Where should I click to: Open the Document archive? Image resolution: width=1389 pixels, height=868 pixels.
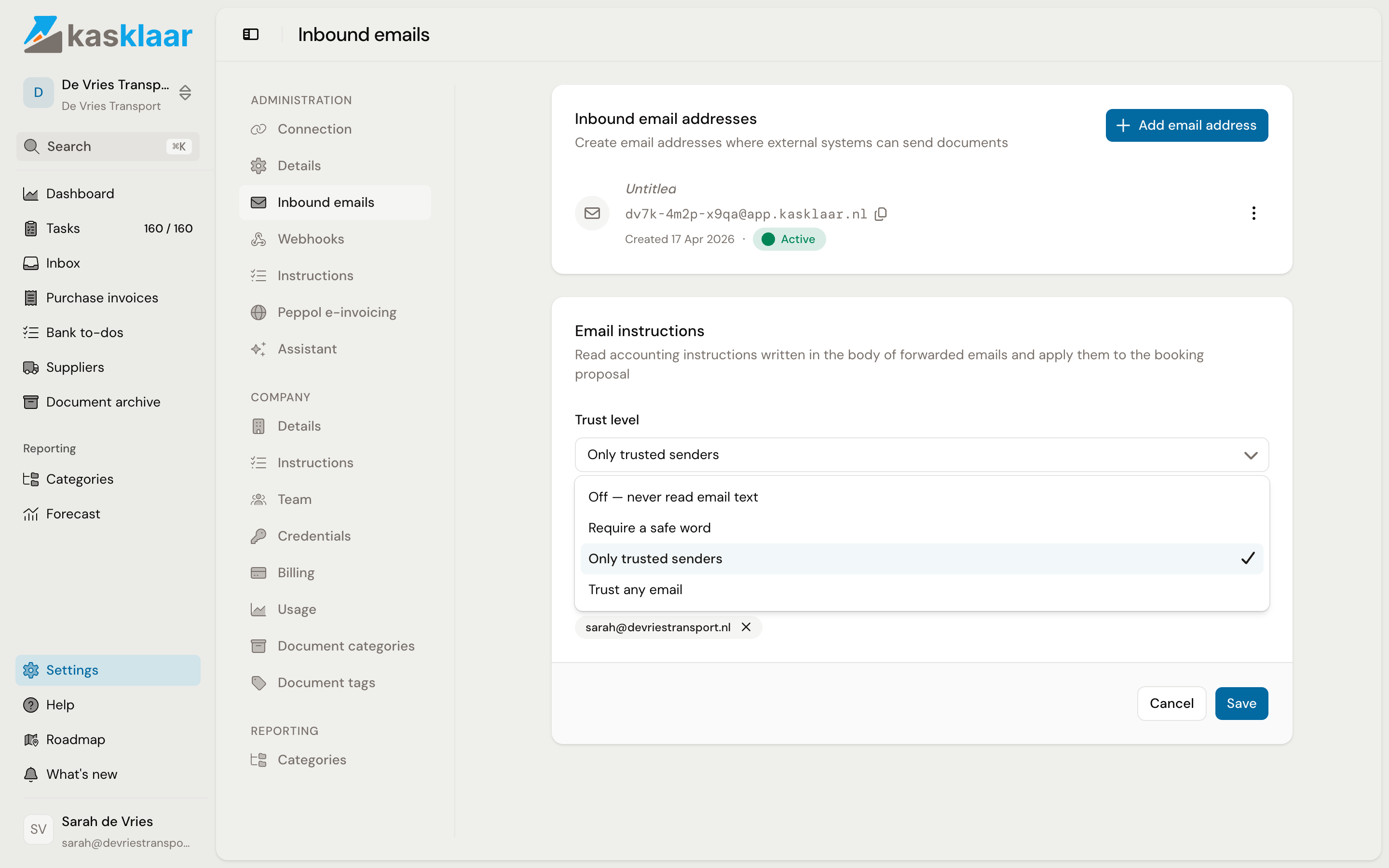[108, 402]
